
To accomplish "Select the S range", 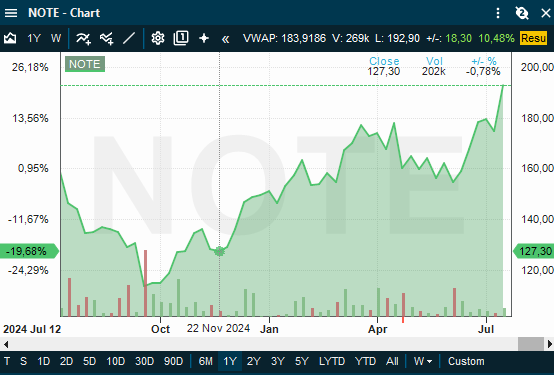I will point(23,361).
